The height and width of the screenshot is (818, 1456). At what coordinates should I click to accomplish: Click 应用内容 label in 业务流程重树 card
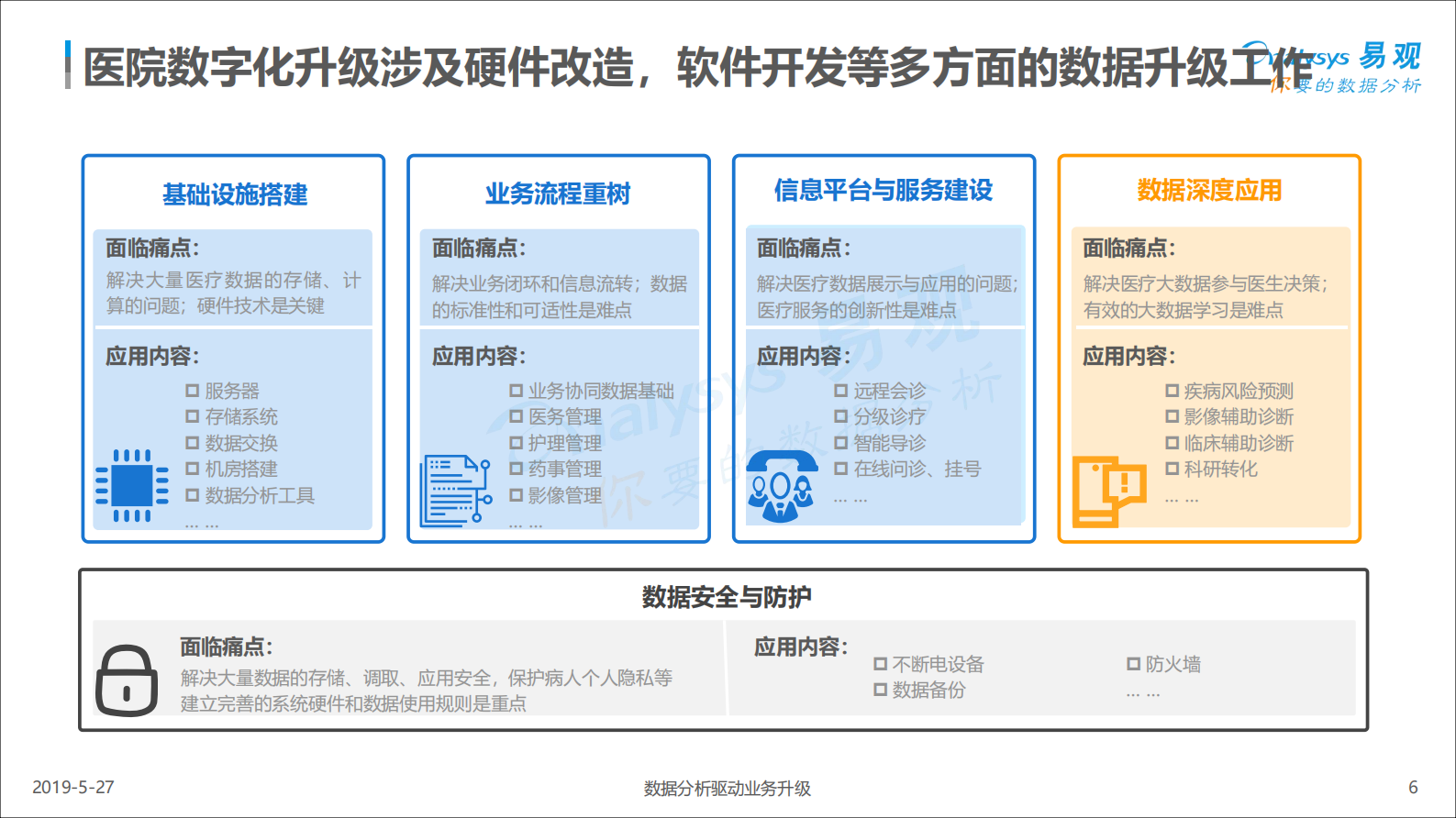[x=479, y=356]
